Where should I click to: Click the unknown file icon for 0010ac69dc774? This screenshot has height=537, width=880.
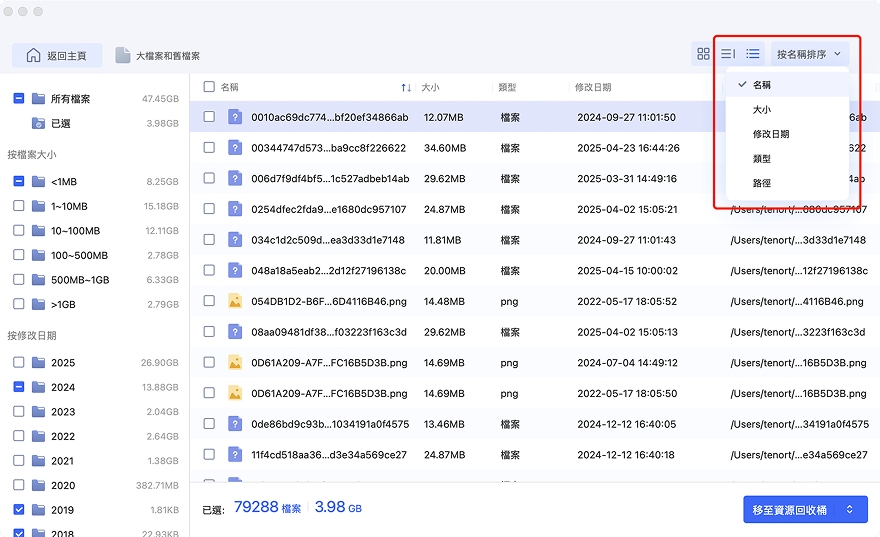pyautogui.click(x=235, y=117)
